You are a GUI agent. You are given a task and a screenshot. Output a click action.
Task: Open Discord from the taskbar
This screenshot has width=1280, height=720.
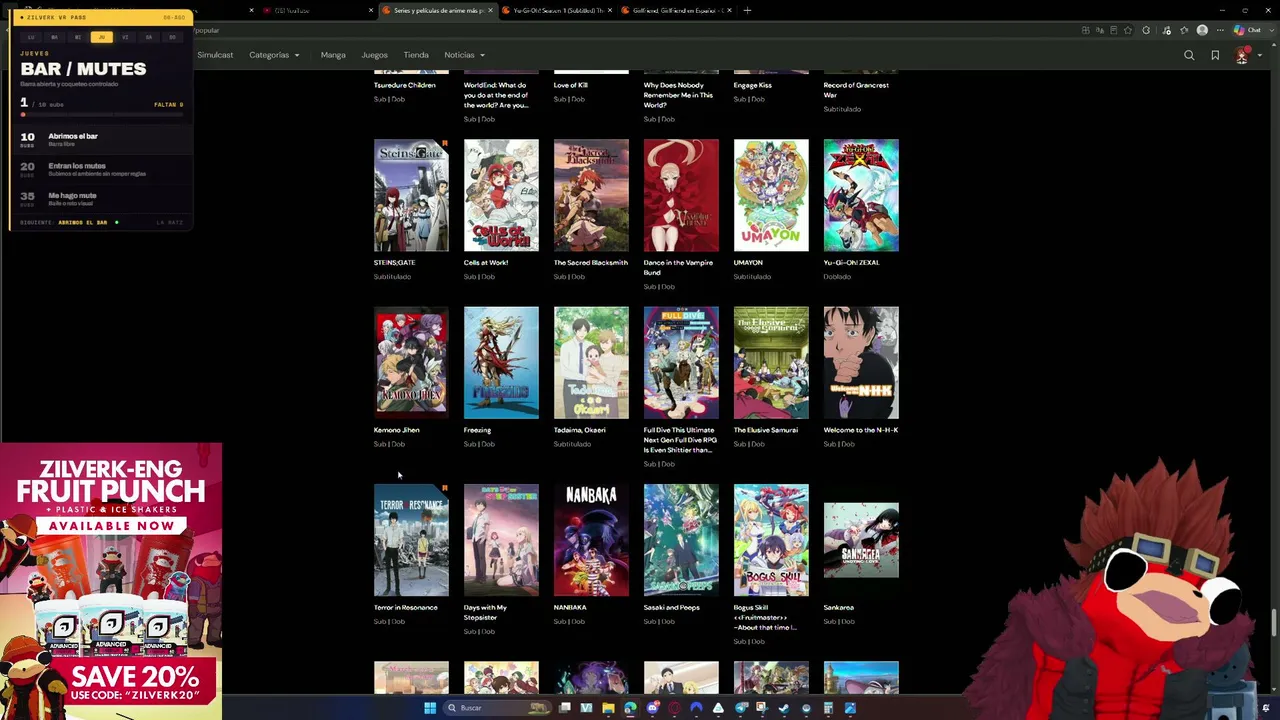click(x=652, y=708)
